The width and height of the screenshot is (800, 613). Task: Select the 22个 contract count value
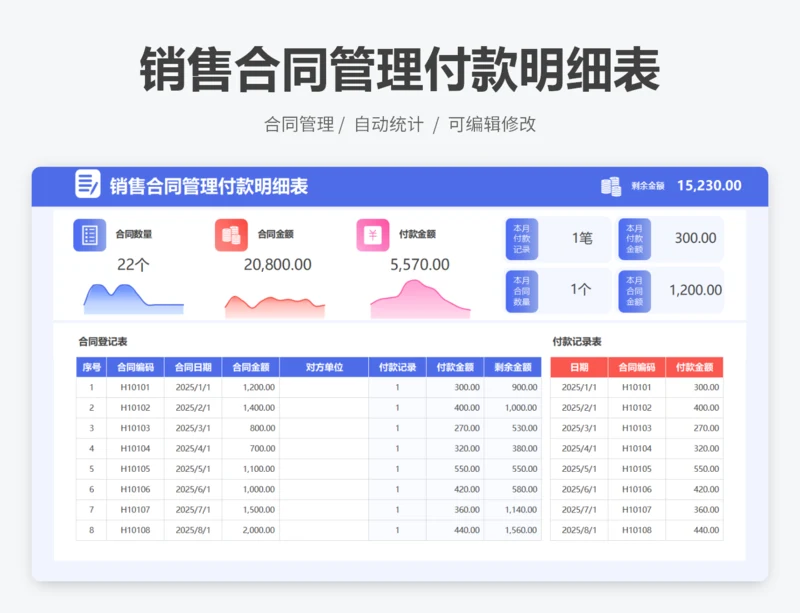[x=133, y=264]
